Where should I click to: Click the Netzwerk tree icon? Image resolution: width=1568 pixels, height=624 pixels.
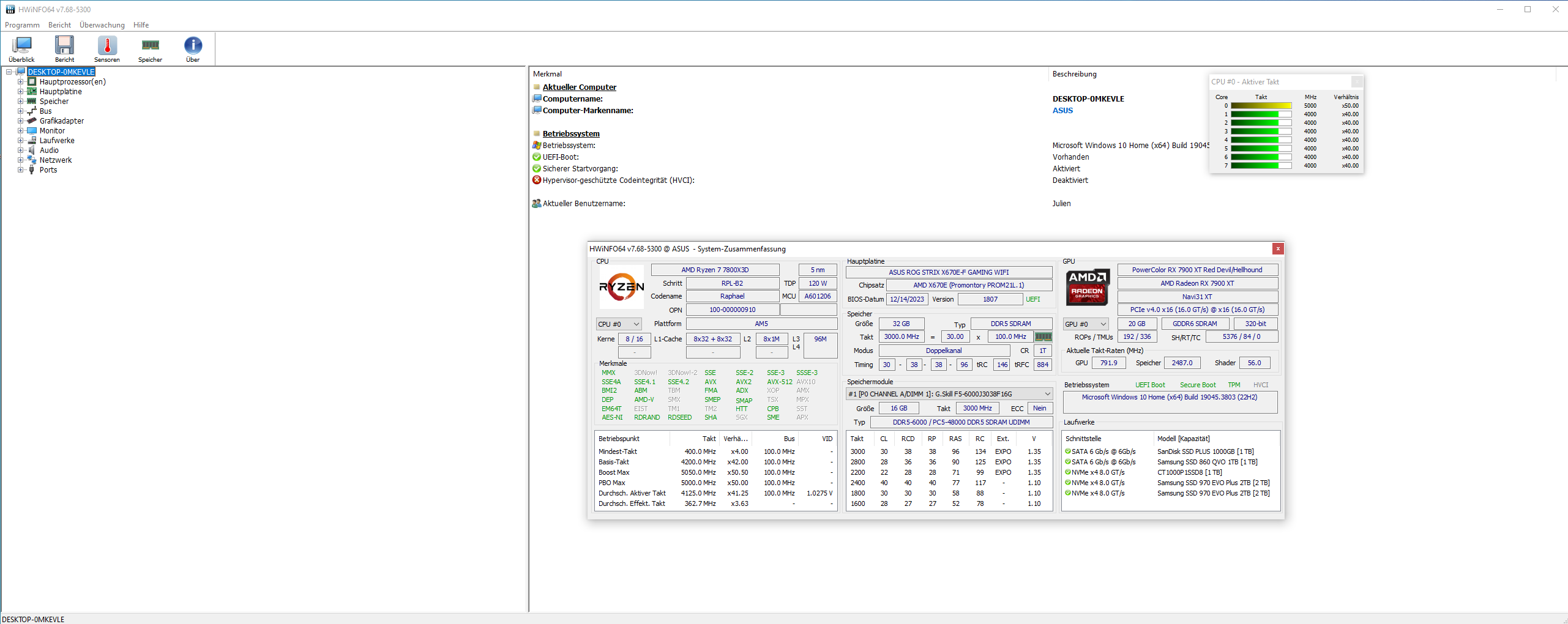(32, 160)
